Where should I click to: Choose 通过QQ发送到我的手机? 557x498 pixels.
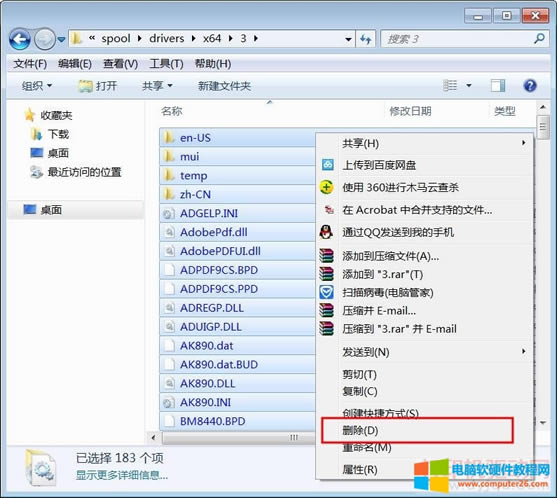[x=424, y=232]
